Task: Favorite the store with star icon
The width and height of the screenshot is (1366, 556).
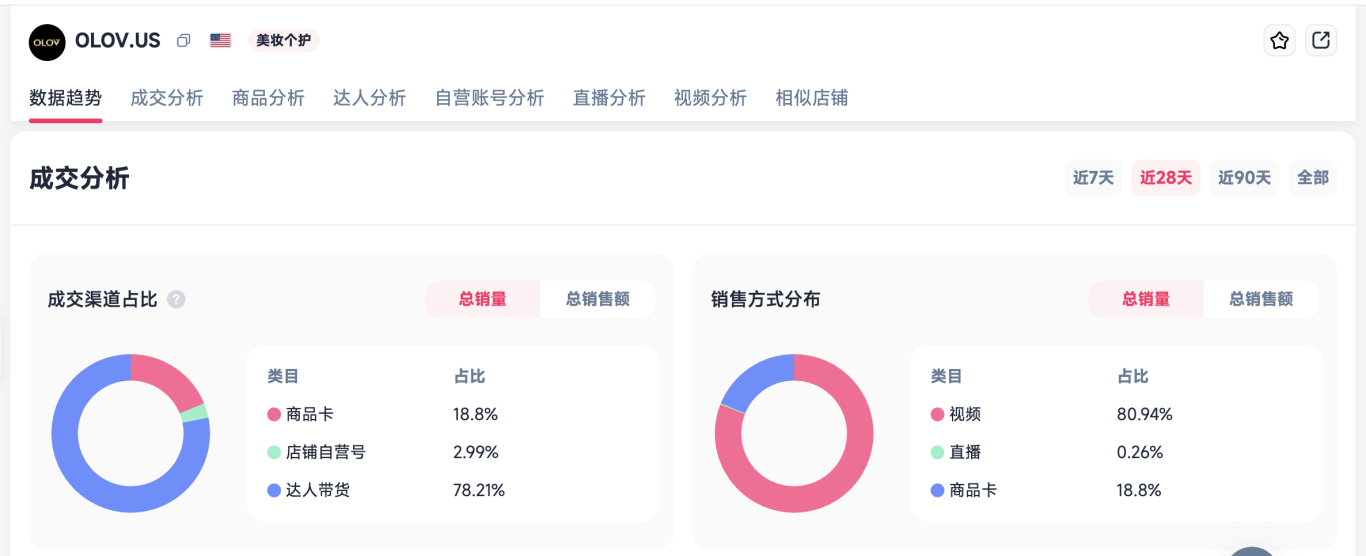Action: coord(1279,41)
